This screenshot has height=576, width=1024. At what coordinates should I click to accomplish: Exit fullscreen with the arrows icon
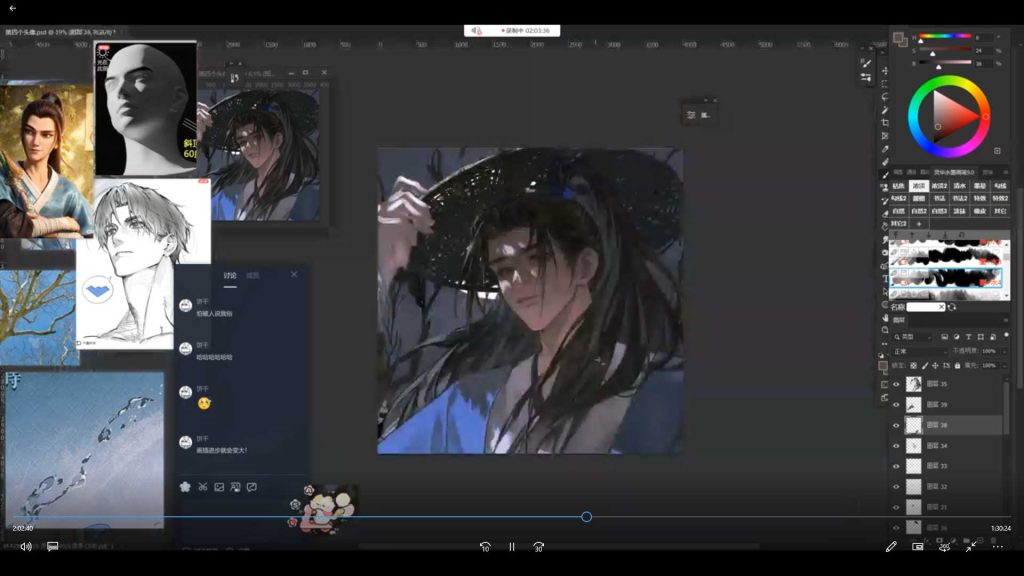pos(971,547)
